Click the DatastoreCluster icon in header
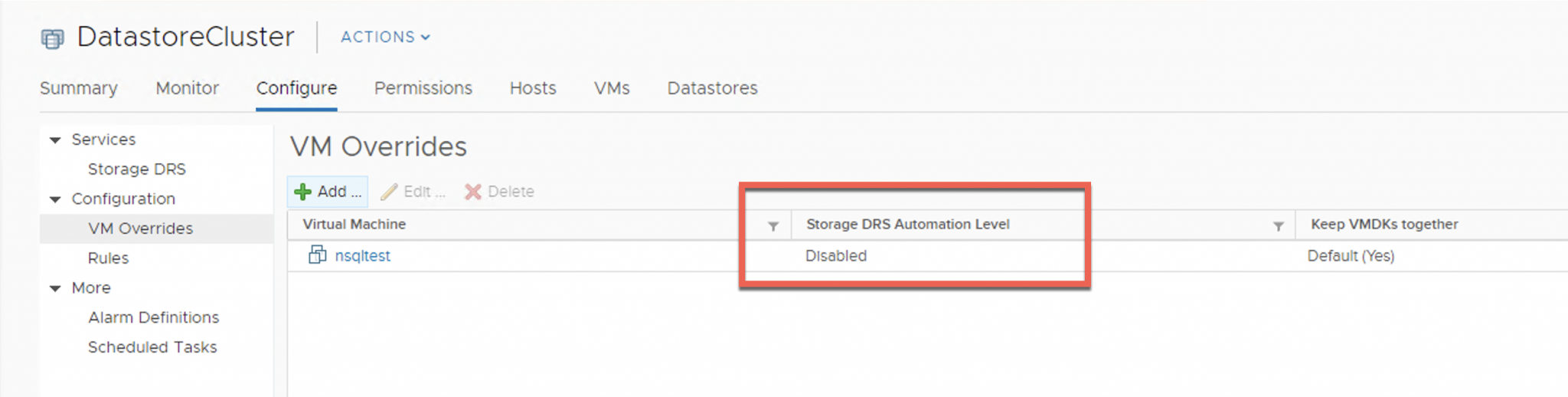The width and height of the screenshot is (1568, 397). pos(52,38)
